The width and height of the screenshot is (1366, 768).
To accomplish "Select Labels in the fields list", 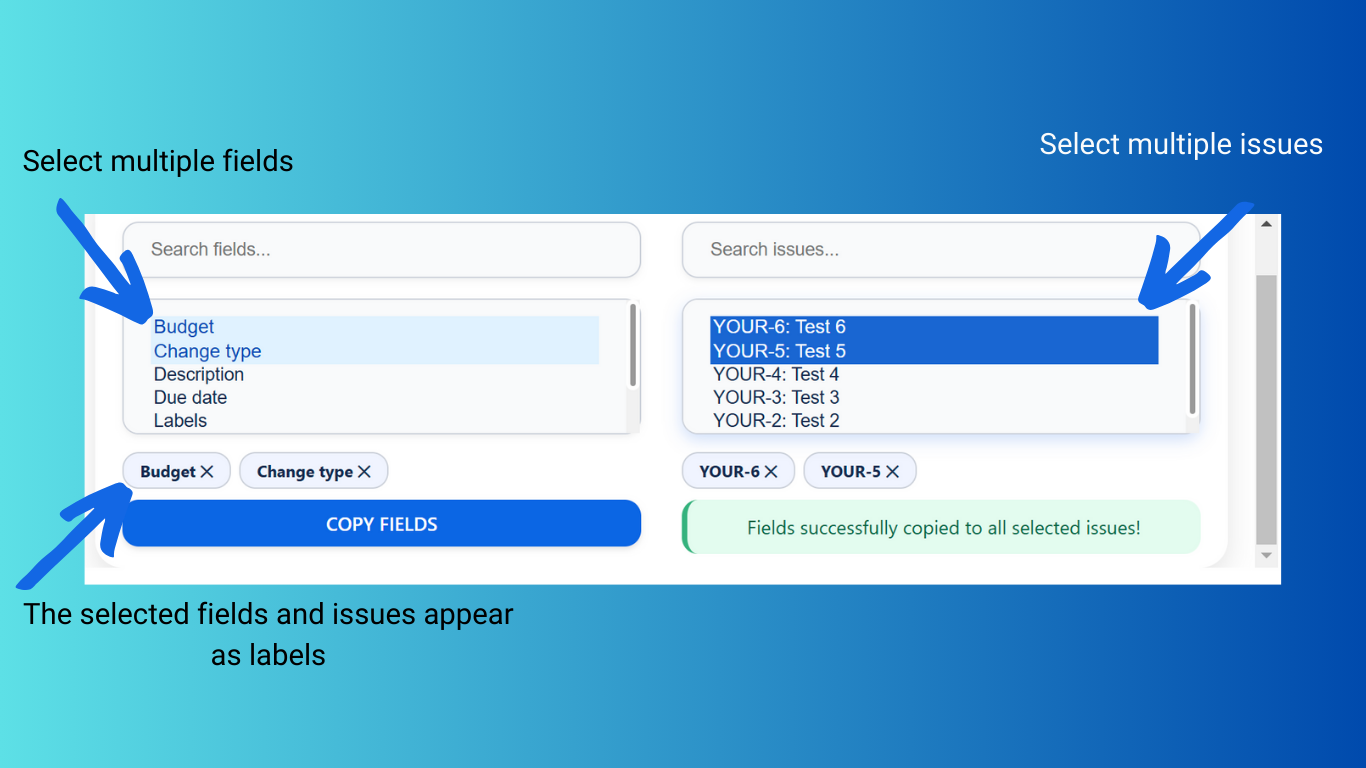I will point(375,420).
